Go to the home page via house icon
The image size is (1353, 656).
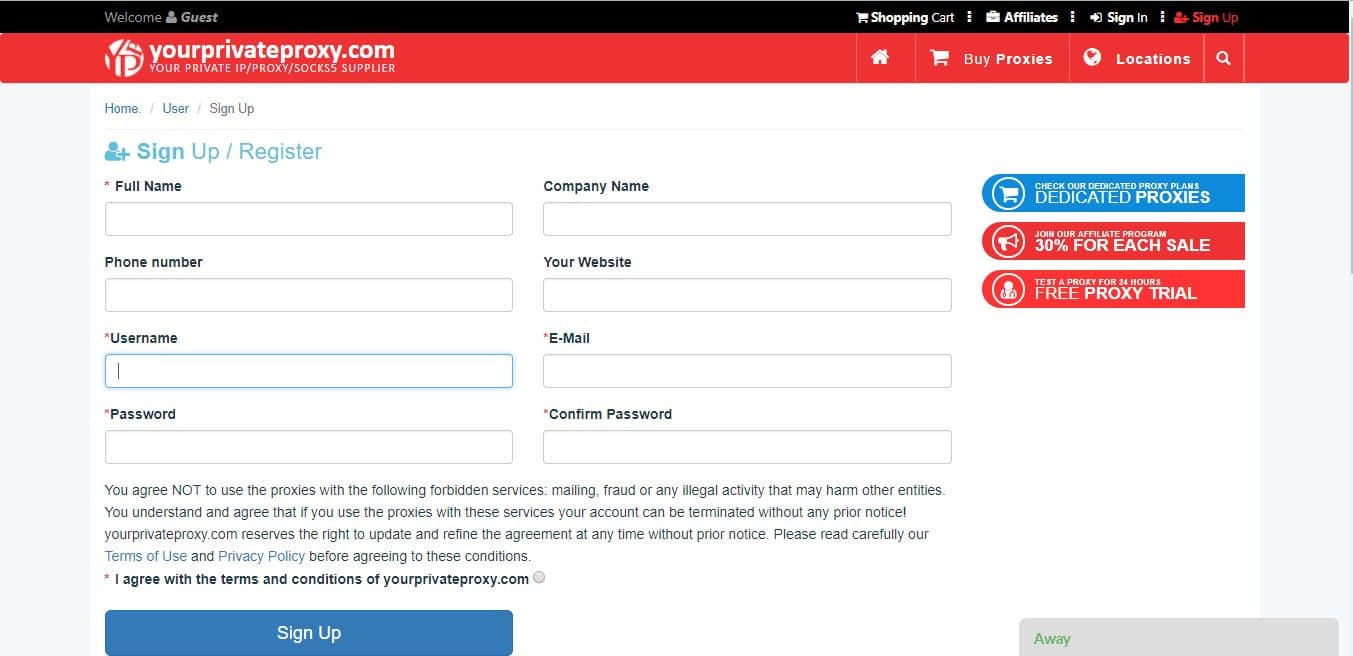click(880, 58)
